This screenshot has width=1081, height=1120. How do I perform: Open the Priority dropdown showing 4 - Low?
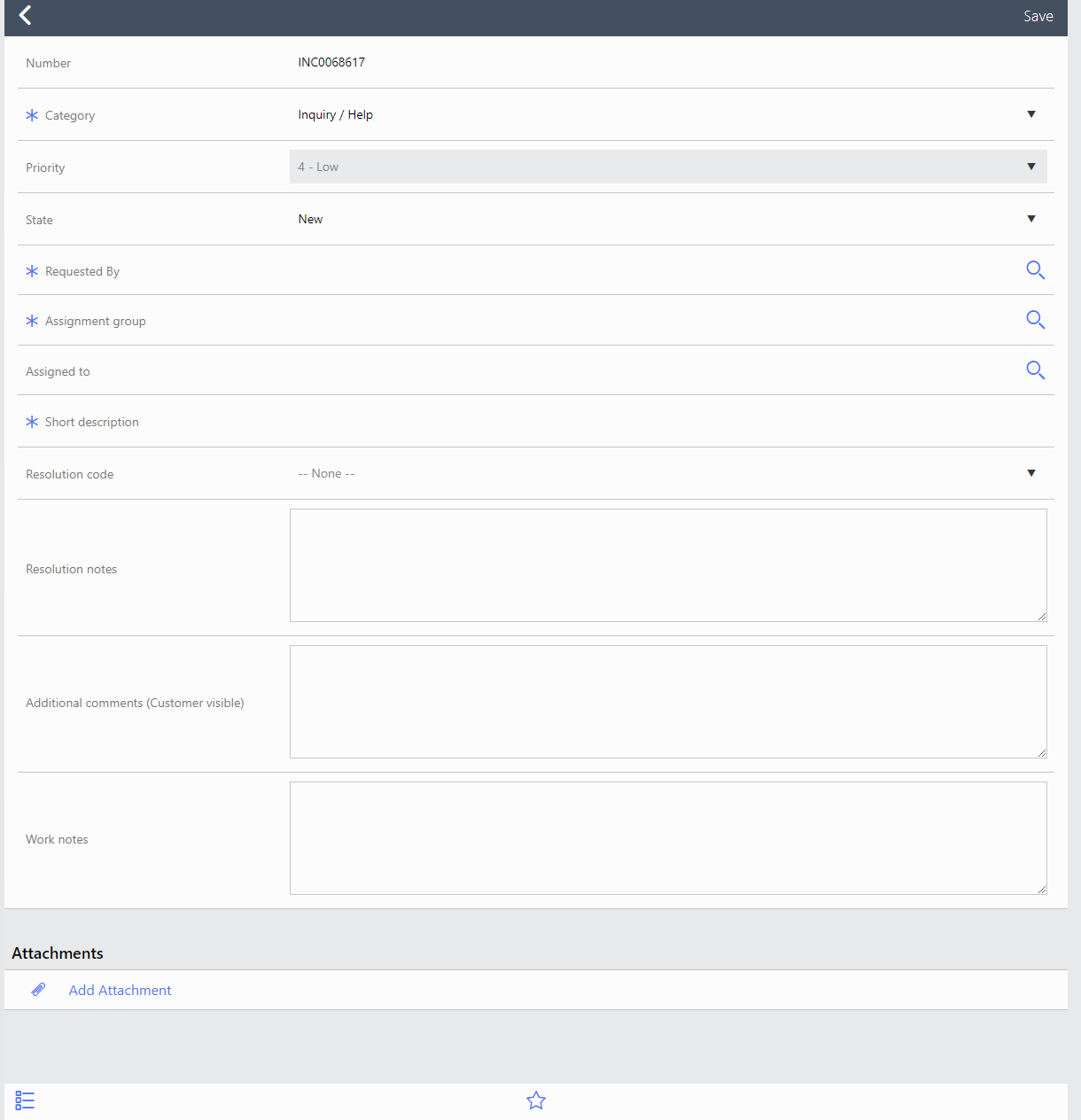(x=668, y=167)
